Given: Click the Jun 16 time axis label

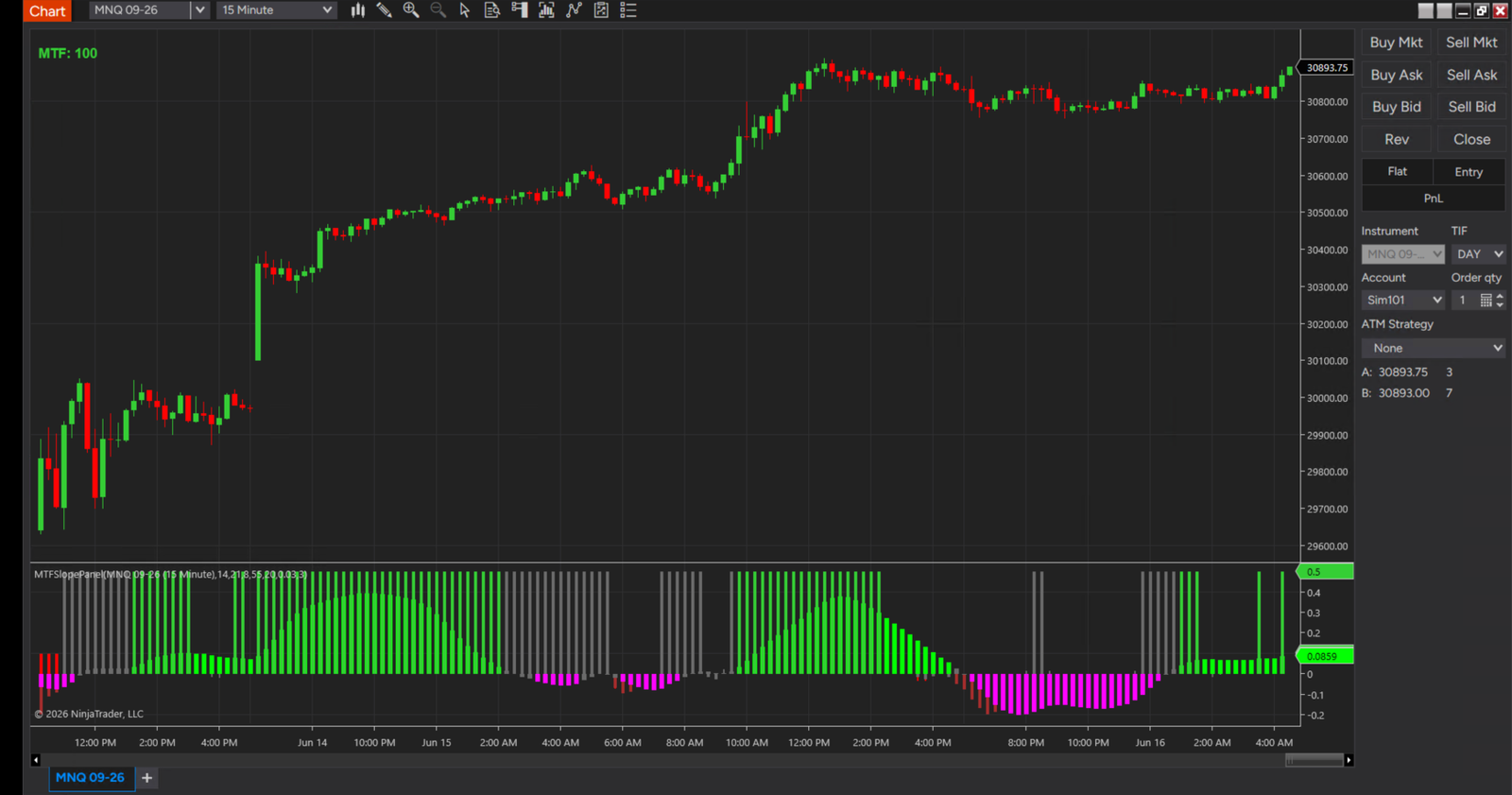Looking at the screenshot, I should click(1150, 743).
